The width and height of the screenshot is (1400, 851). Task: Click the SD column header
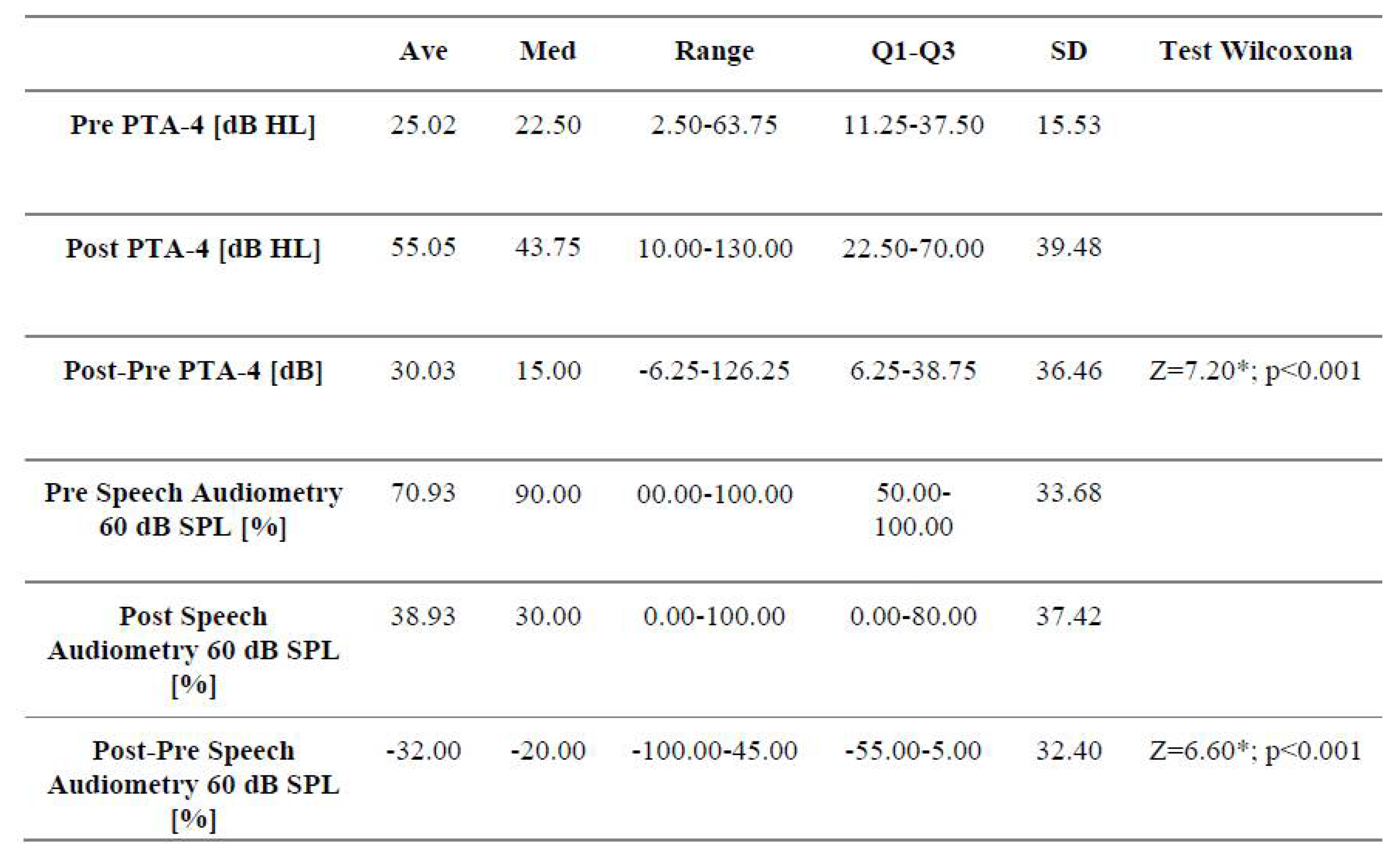(x=1068, y=51)
